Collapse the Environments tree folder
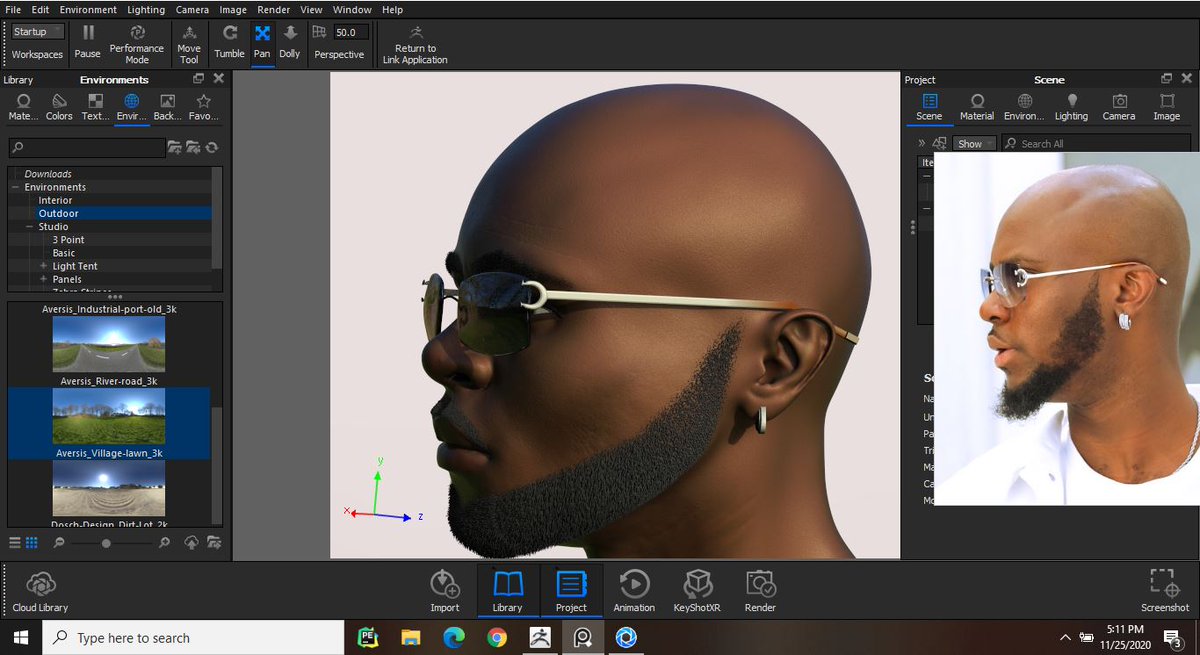This screenshot has width=1200, height=655. 16,187
